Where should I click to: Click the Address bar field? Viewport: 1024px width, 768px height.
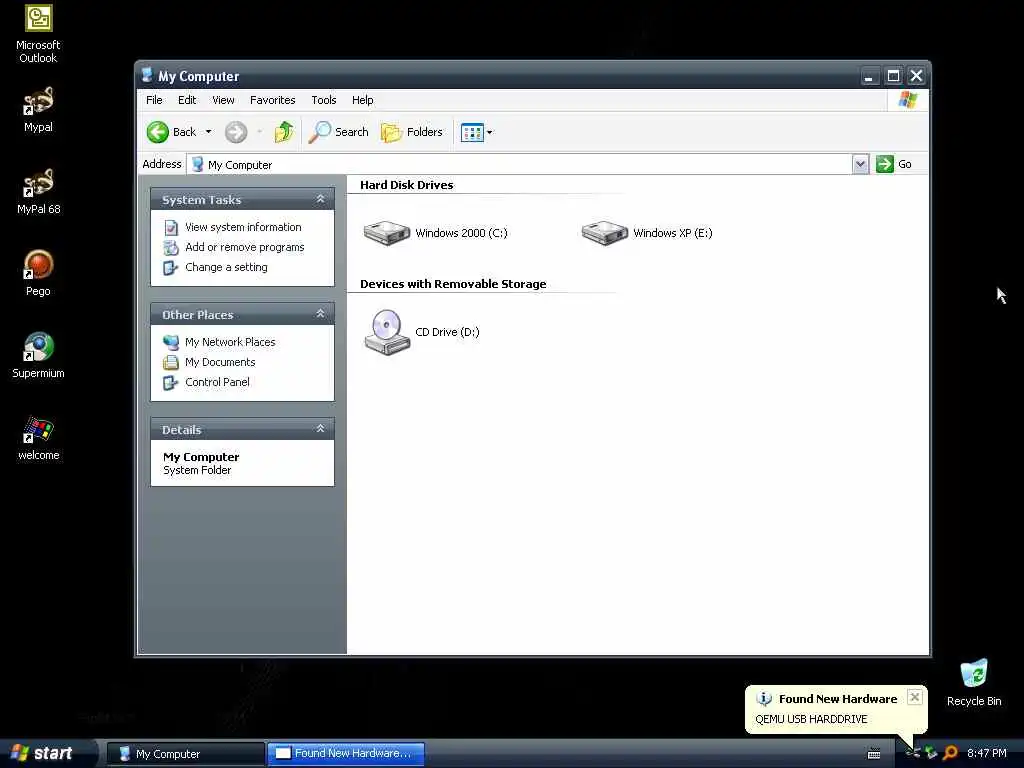(x=519, y=165)
